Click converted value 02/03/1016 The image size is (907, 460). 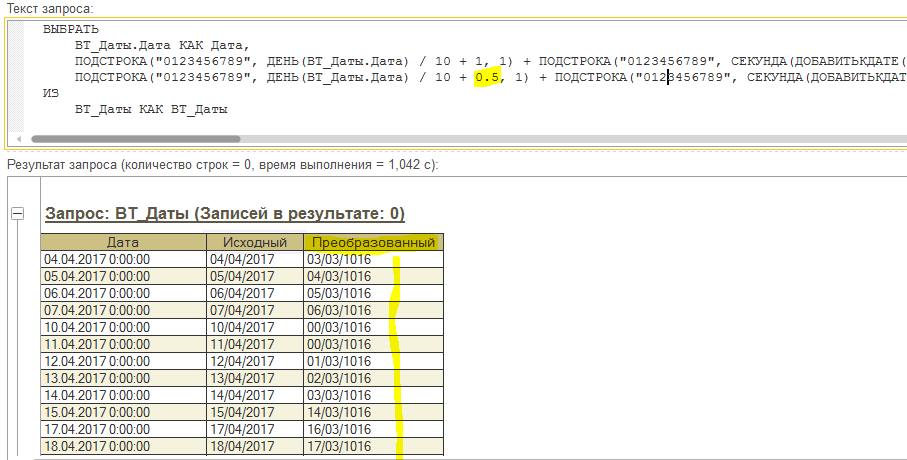(374, 378)
